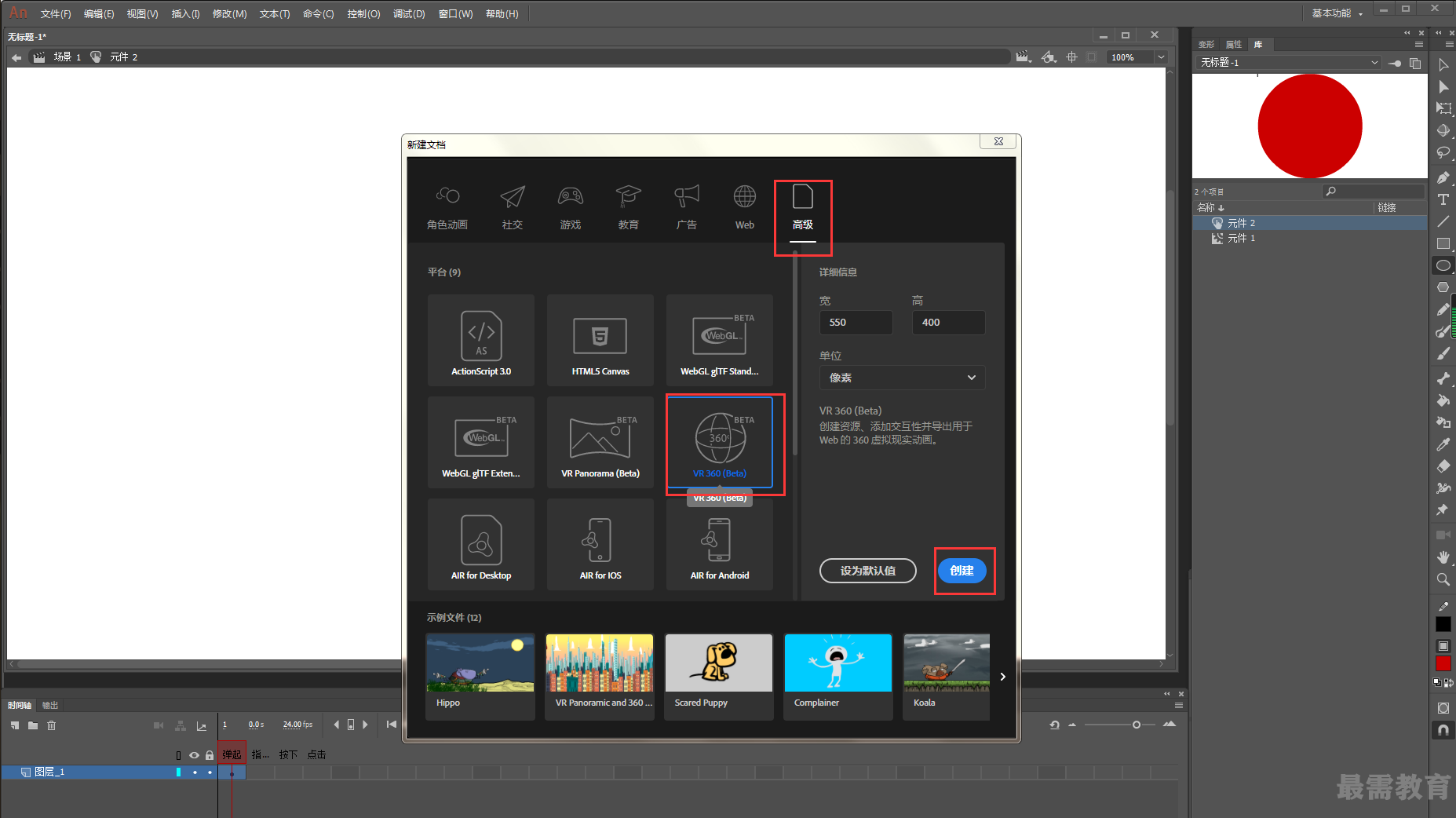Choose the AIR for Android platform
1456x818 pixels.
[x=720, y=544]
